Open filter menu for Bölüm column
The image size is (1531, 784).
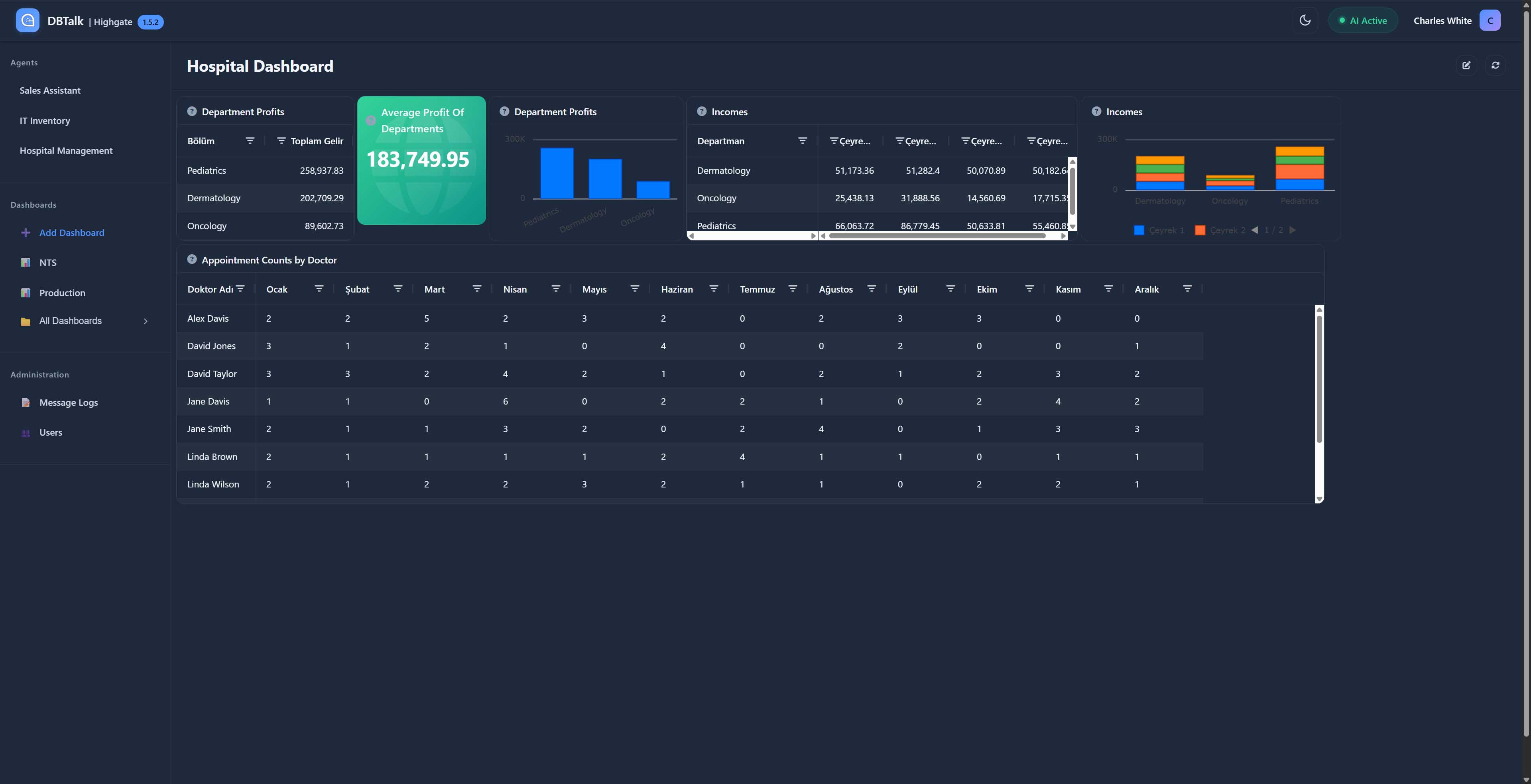click(x=250, y=141)
